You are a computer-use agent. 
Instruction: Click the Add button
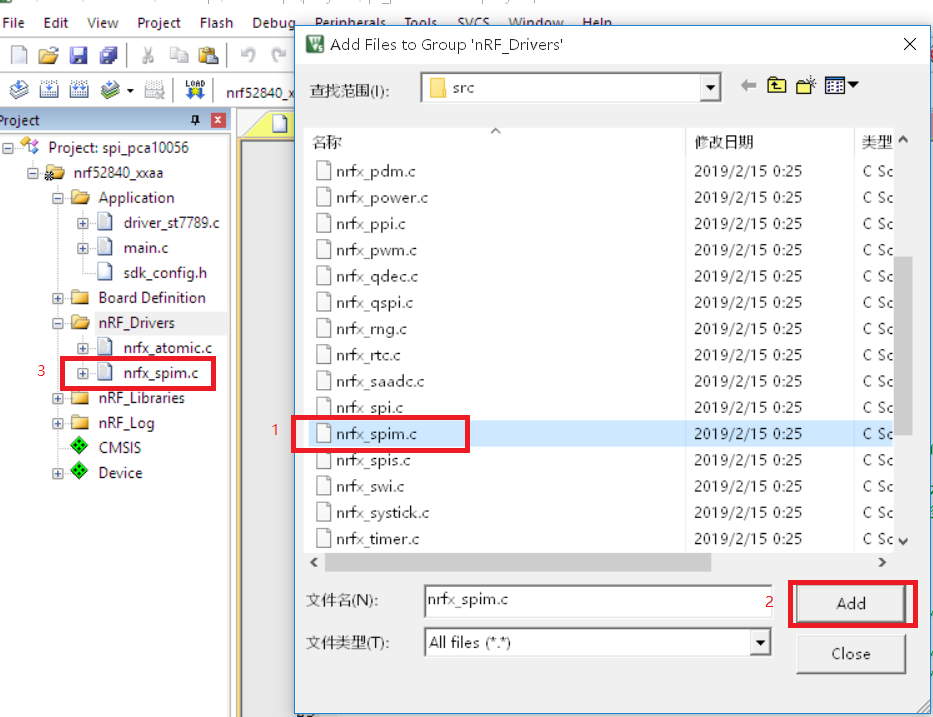tap(851, 603)
